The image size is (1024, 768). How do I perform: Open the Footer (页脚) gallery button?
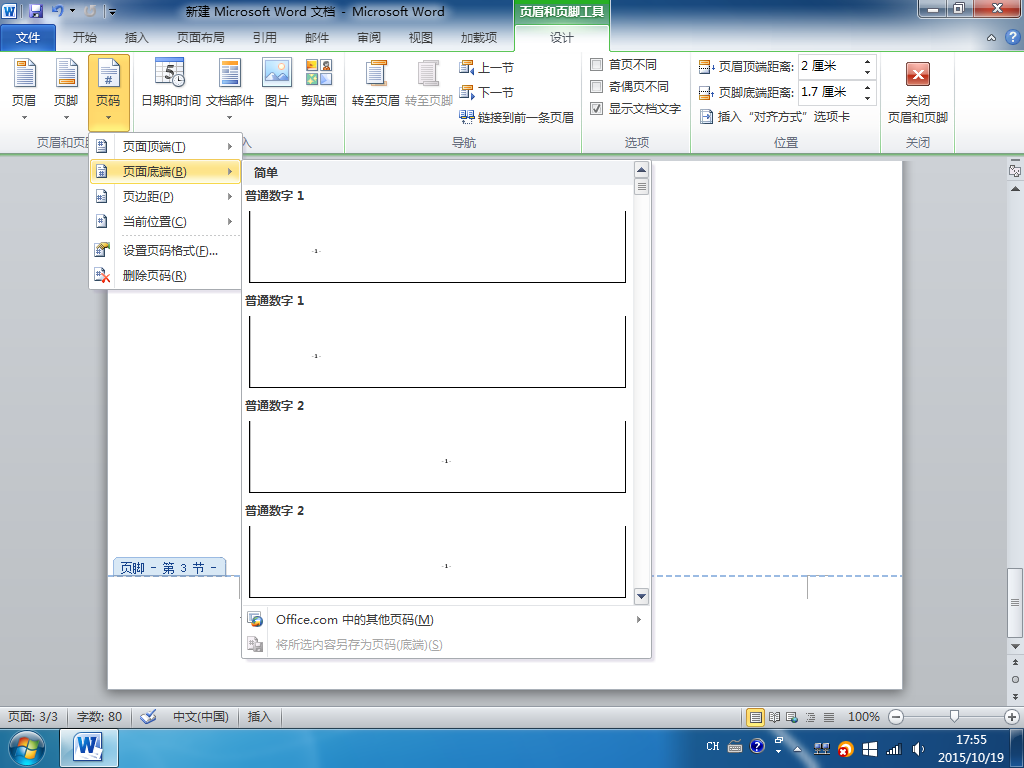(x=66, y=90)
